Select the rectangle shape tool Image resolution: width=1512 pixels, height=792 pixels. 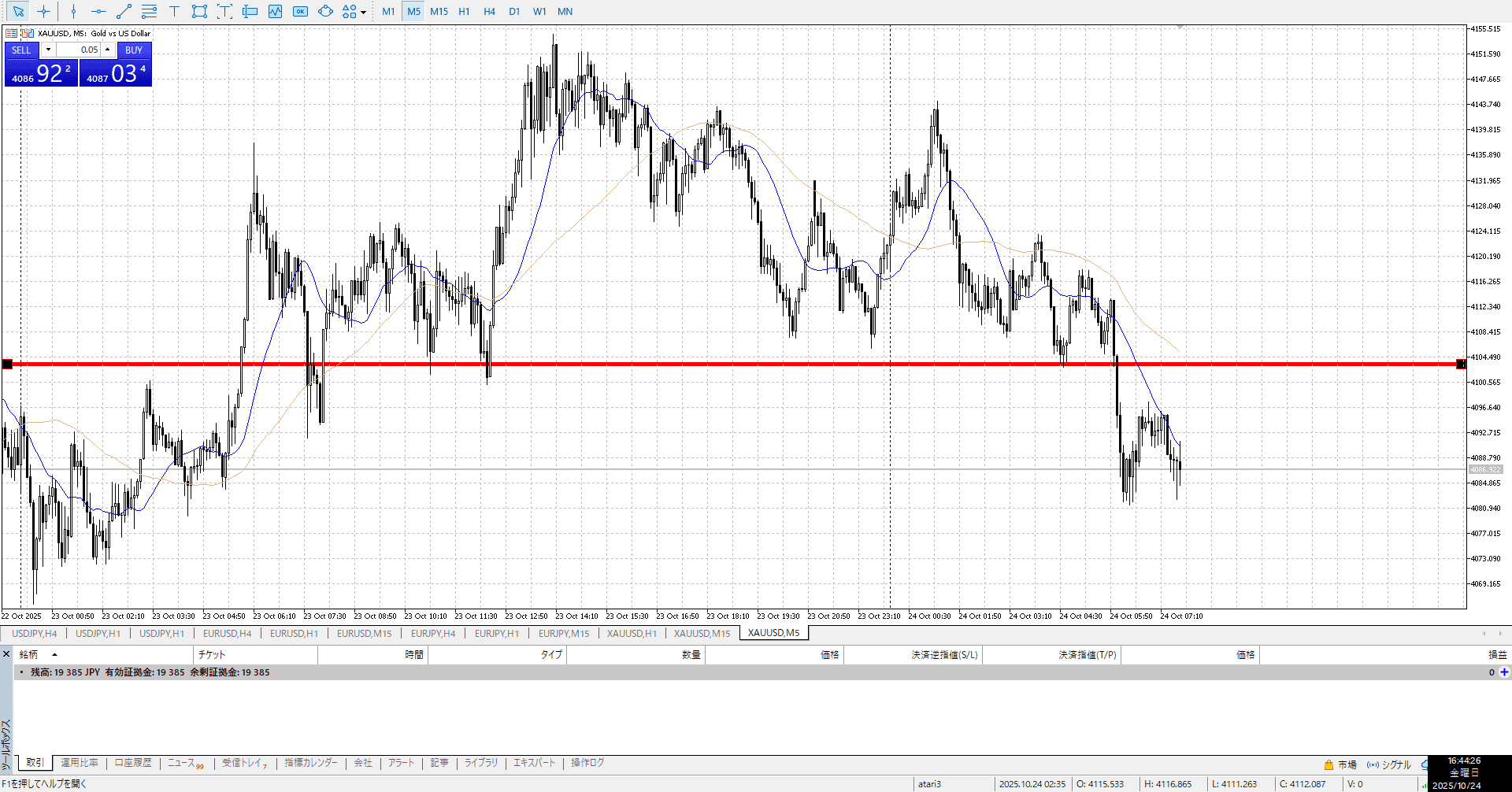click(199, 11)
